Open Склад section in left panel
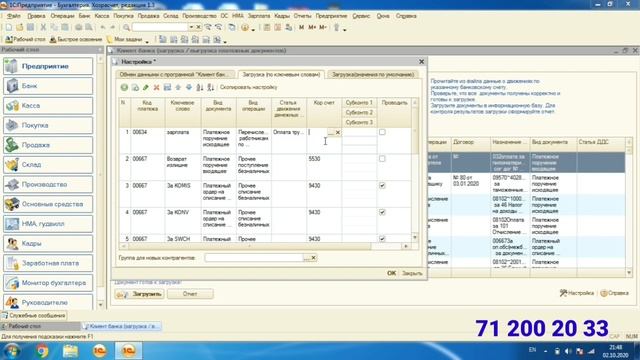Image resolution: width=640 pixels, height=360 pixels. click(48, 164)
